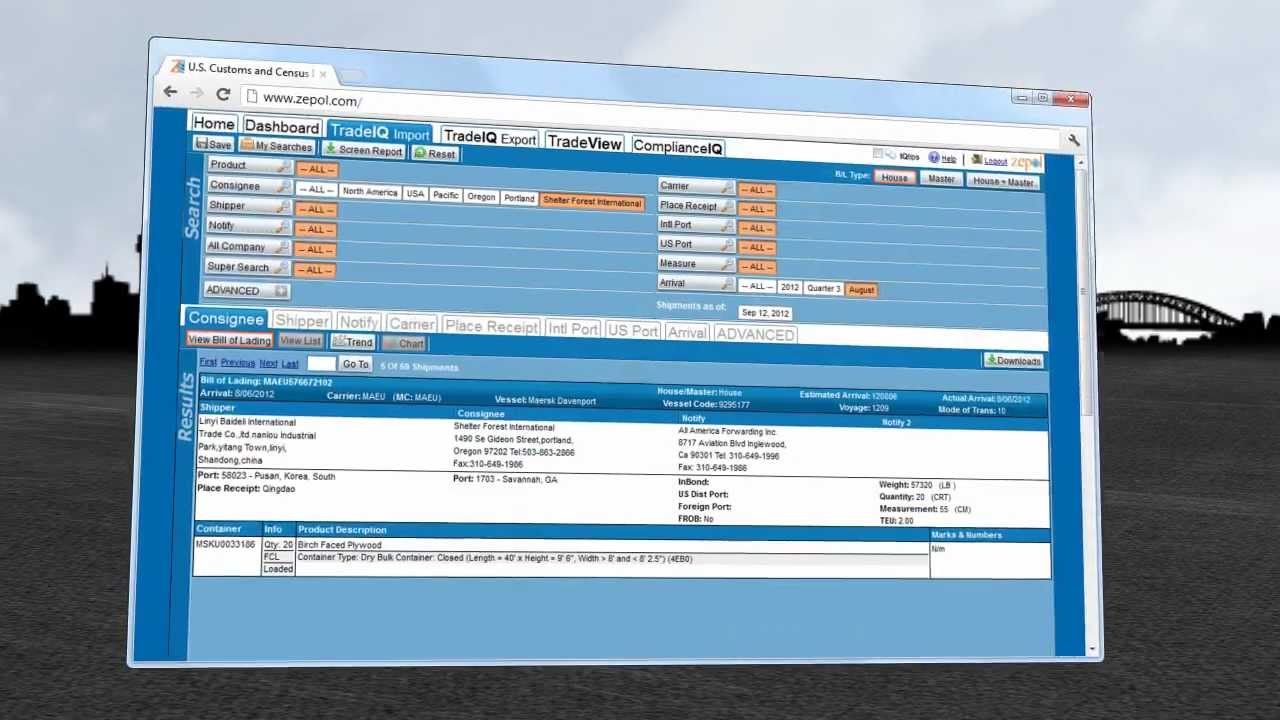
Task: Toggle the ALL chip in the Shipper row
Action: [317, 209]
